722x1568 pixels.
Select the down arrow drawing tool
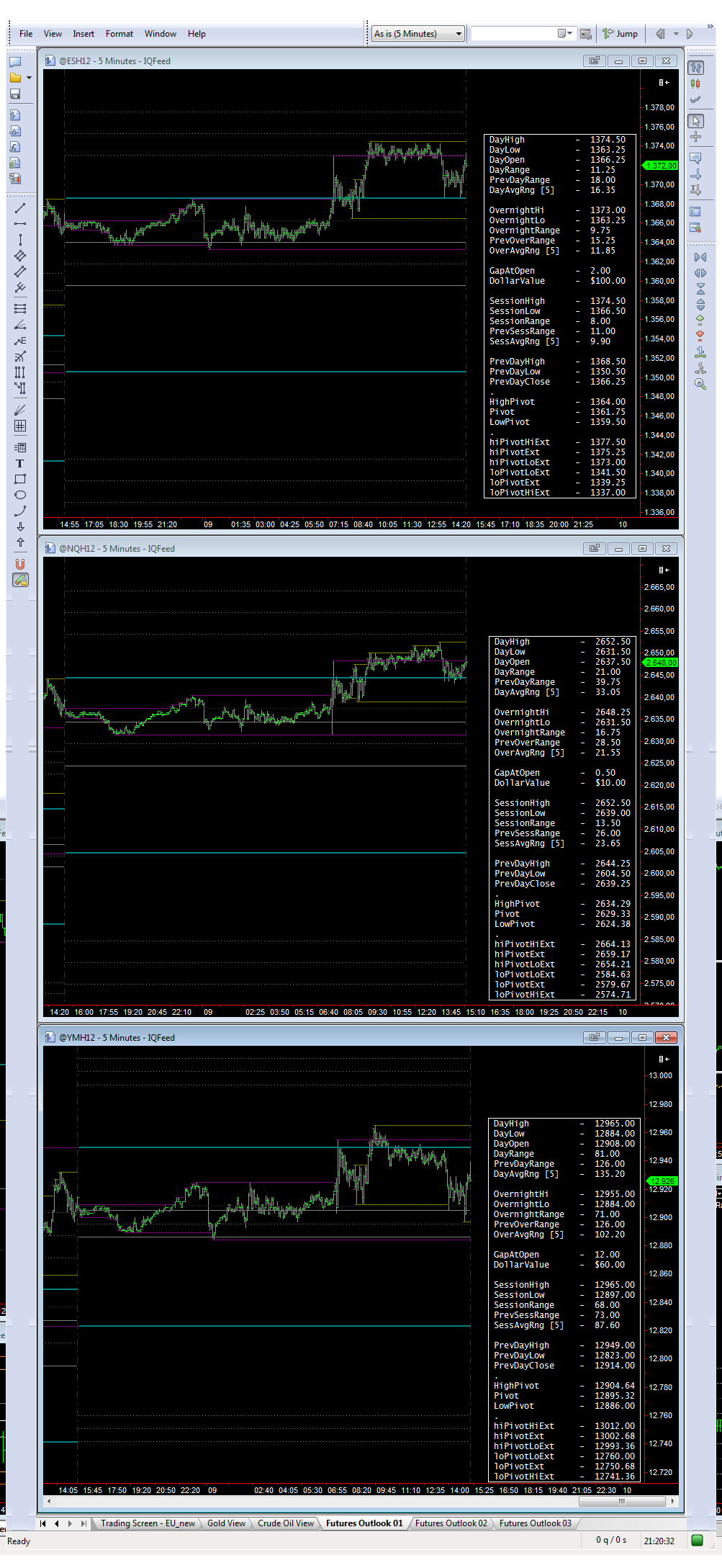tap(20, 527)
